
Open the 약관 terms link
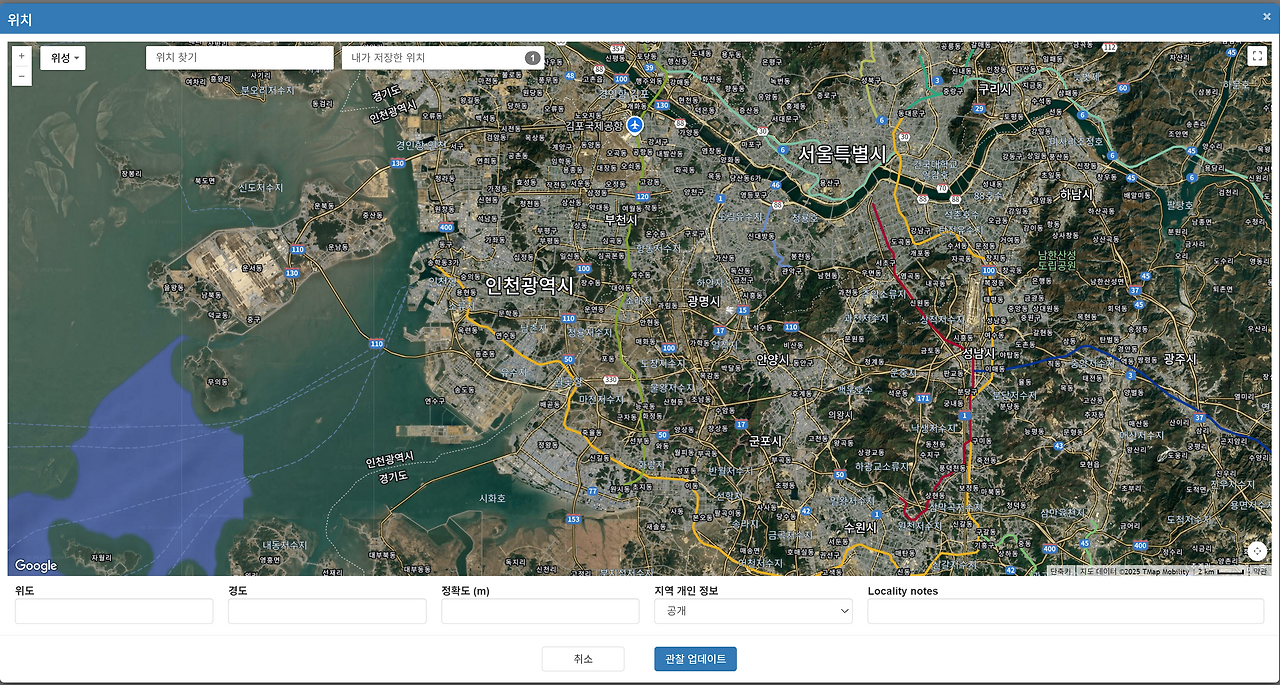point(1259,571)
